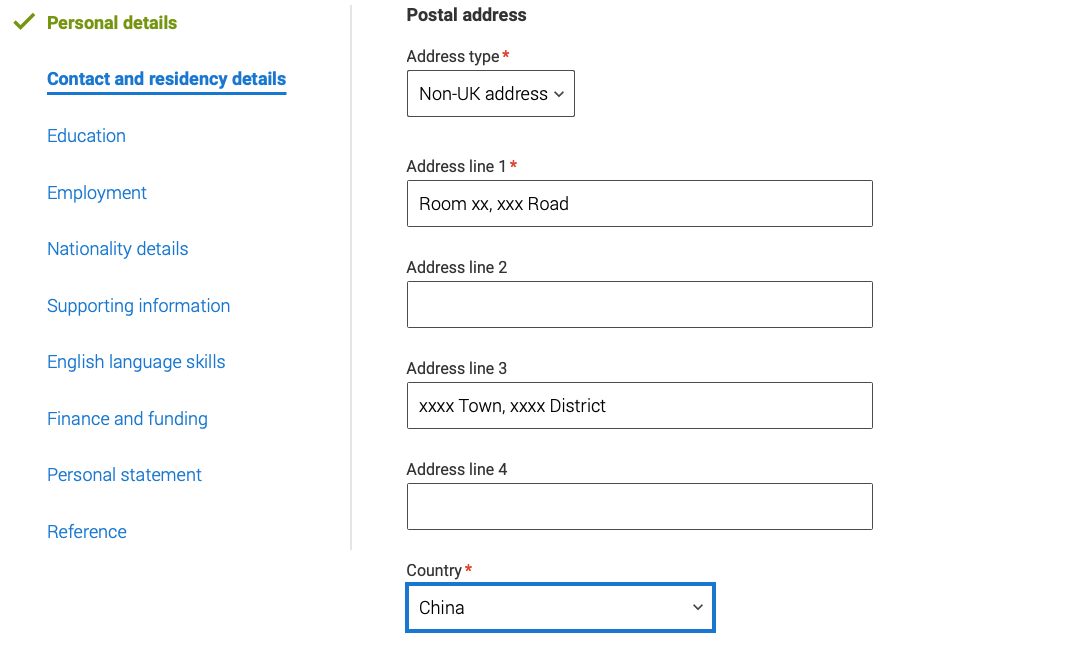Go to the Education section
Image resolution: width=1070 pixels, height=656 pixels.
(86, 136)
